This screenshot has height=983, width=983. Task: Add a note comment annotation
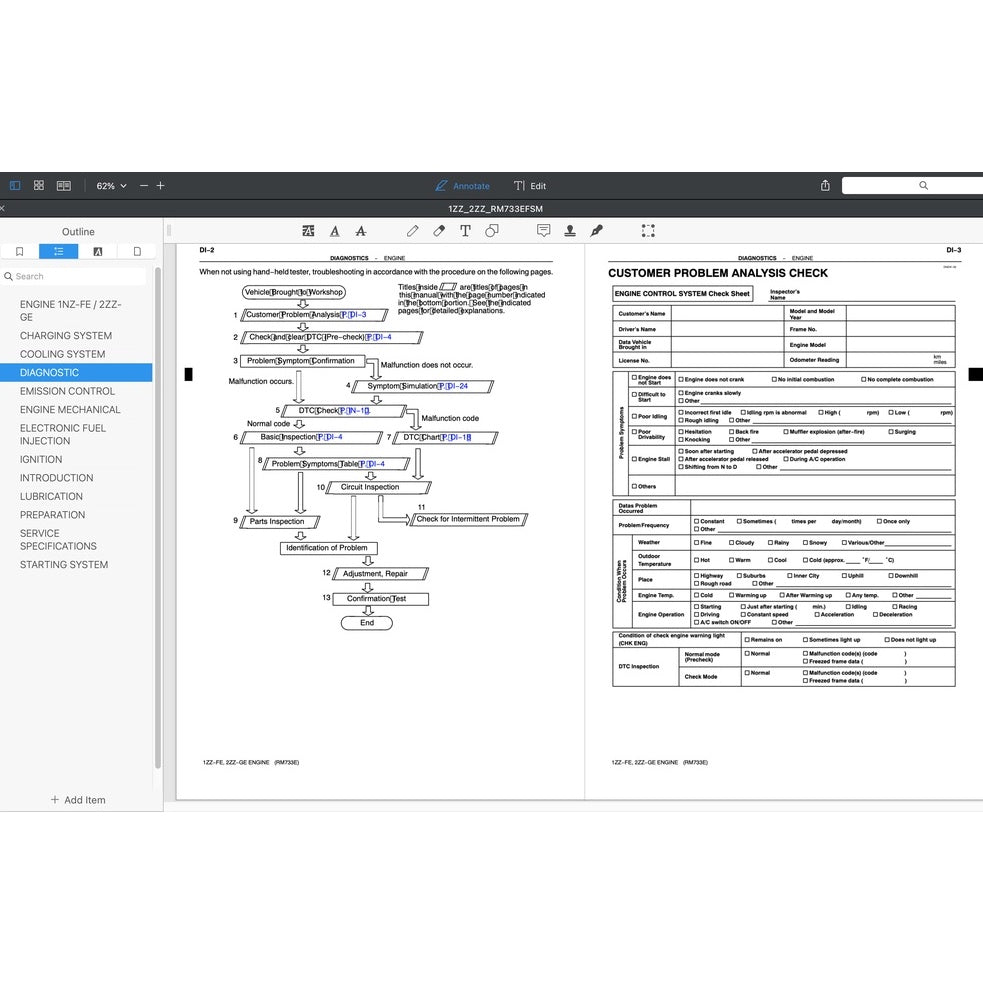[x=543, y=231]
